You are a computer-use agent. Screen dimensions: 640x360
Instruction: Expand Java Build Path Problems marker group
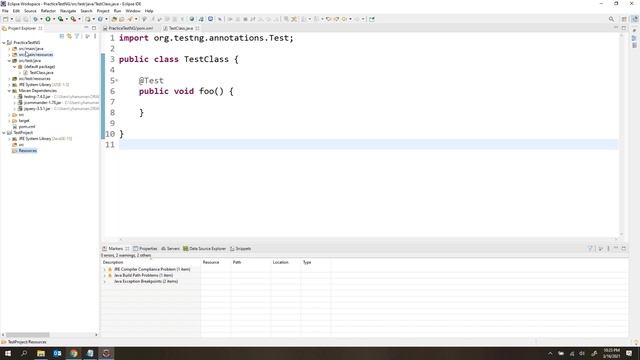pos(104,276)
